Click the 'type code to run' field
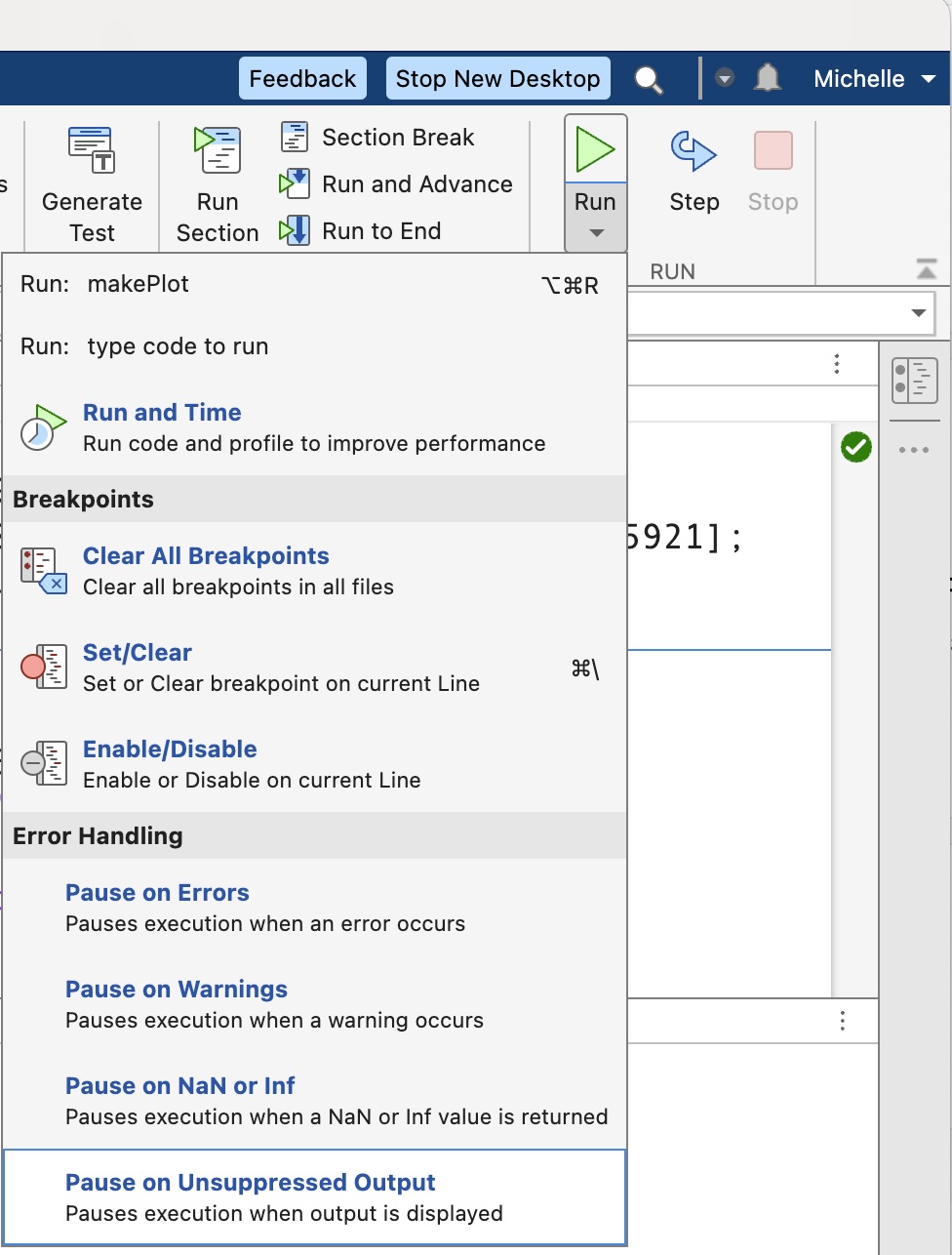The width and height of the screenshot is (952, 1255). pyautogui.click(x=178, y=347)
